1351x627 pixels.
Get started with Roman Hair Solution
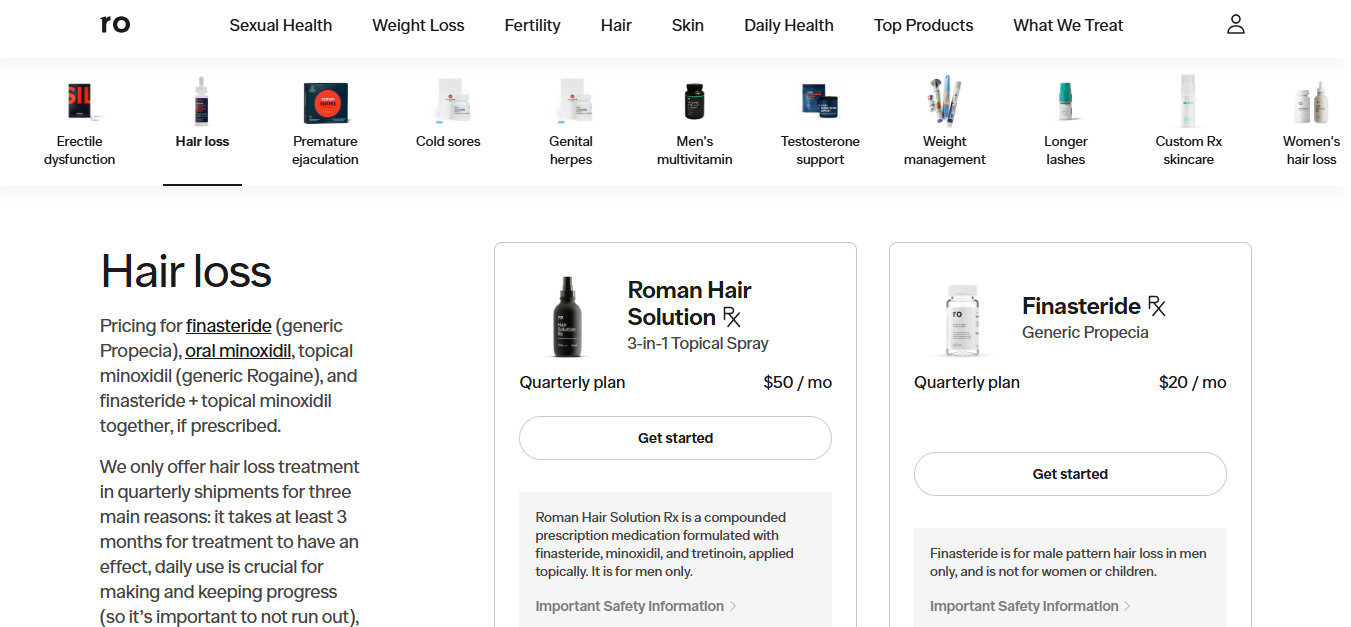click(x=675, y=438)
